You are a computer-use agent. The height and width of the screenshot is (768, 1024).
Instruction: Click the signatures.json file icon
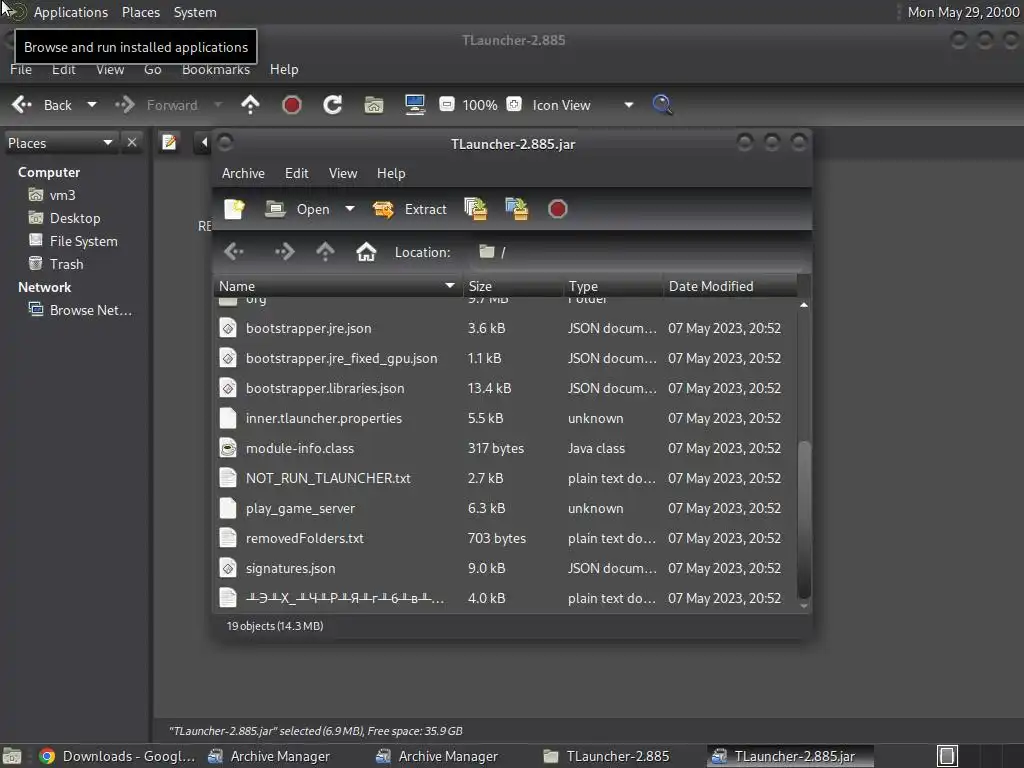pos(228,568)
